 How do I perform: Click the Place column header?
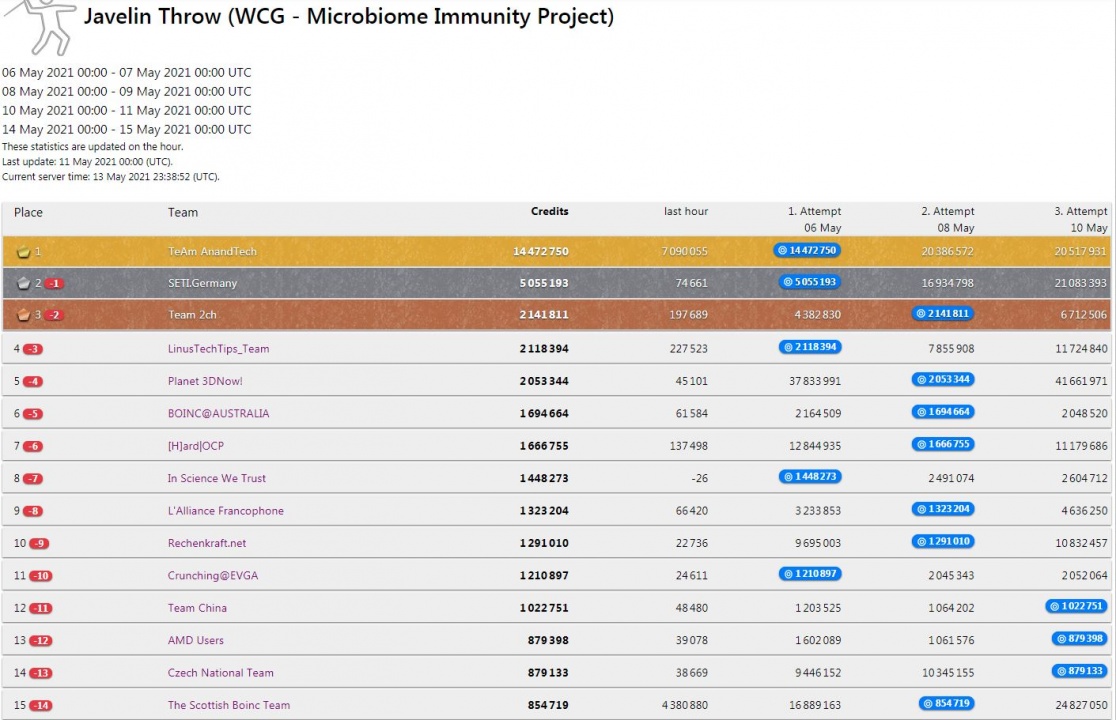click(28, 213)
